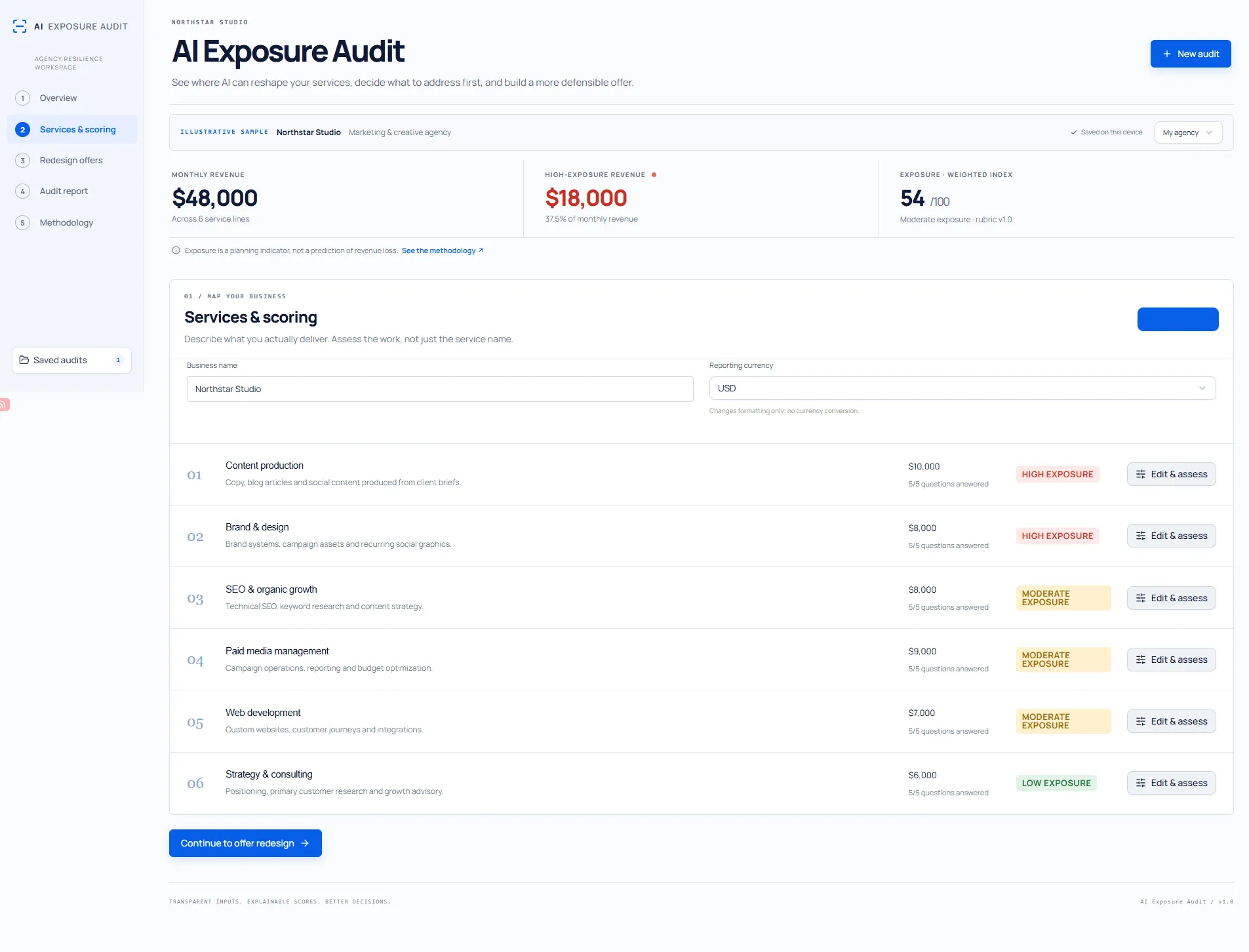Click the sliders icon for Strategy & consulting
Image resolution: width=1249 pixels, height=952 pixels.
coord(1141,783)
